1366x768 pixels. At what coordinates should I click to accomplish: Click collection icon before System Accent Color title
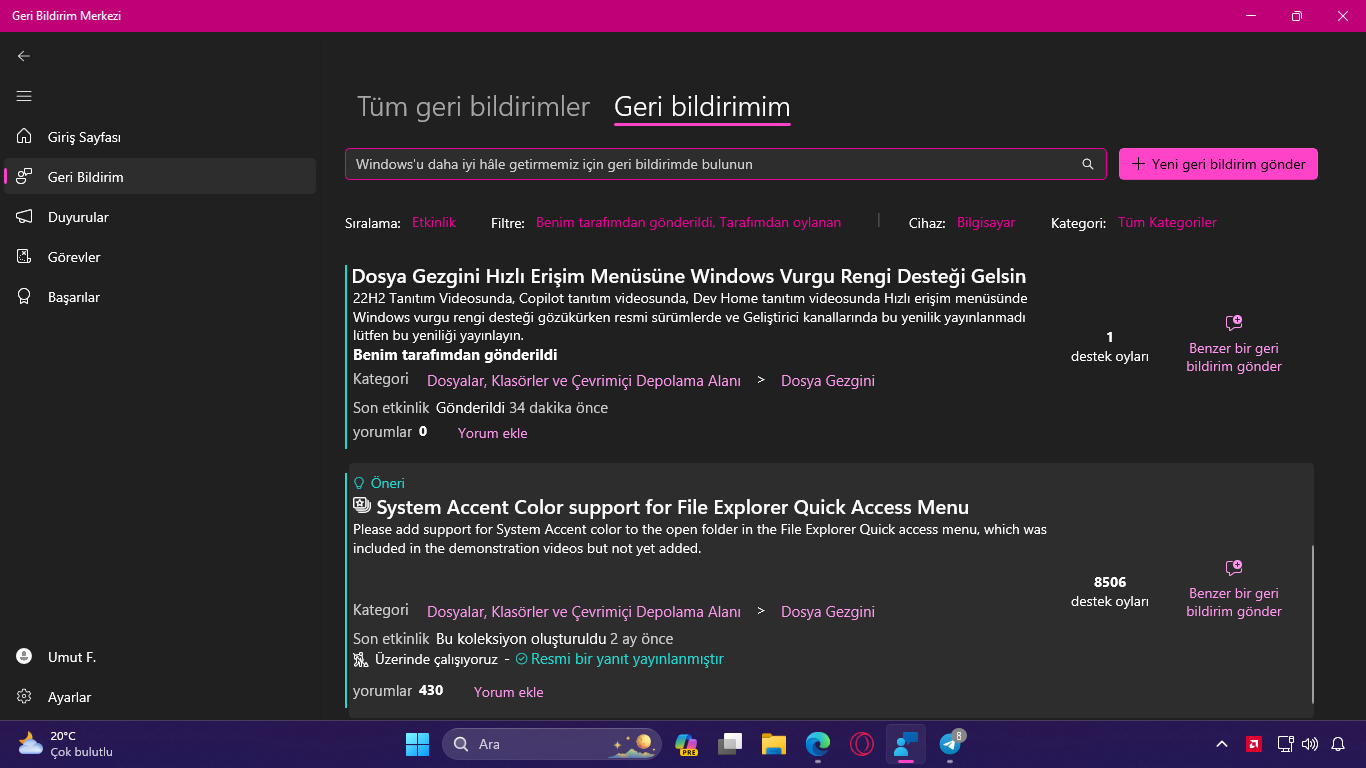(x=362, y=506)
